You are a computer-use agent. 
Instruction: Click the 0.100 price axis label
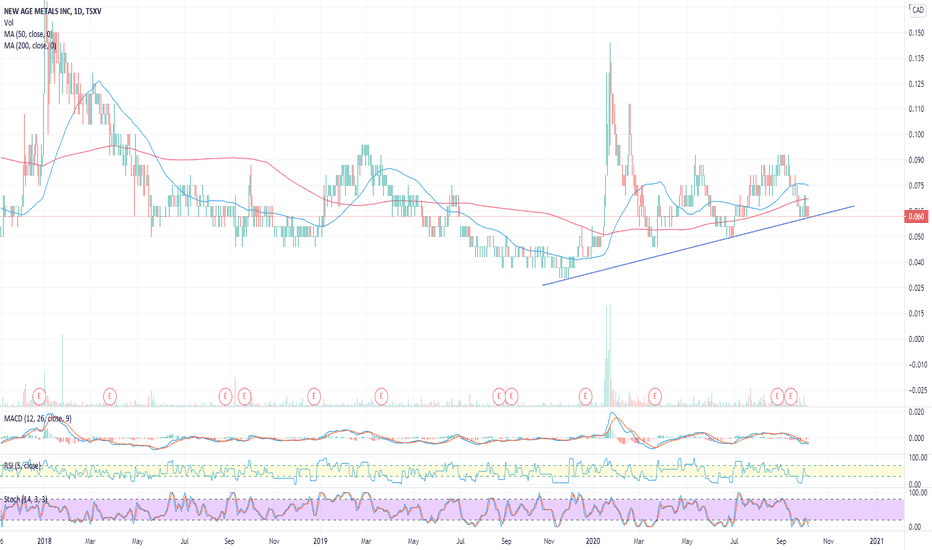click(x=916, y=135)
